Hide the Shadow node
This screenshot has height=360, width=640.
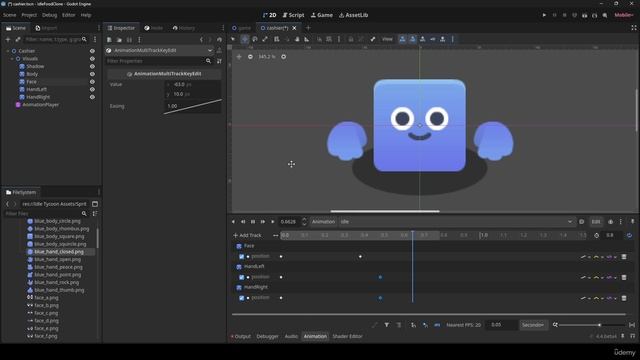[92, 66]
